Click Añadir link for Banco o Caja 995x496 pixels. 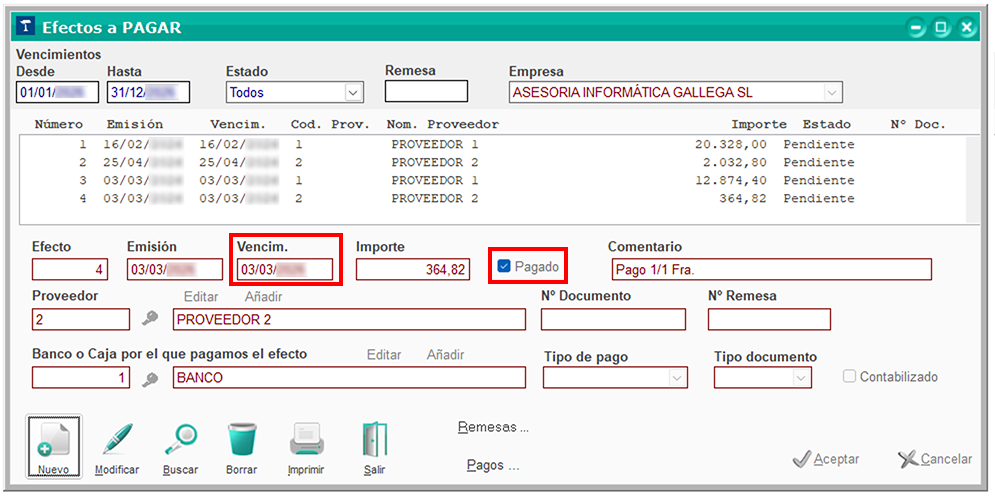(445, 355)
